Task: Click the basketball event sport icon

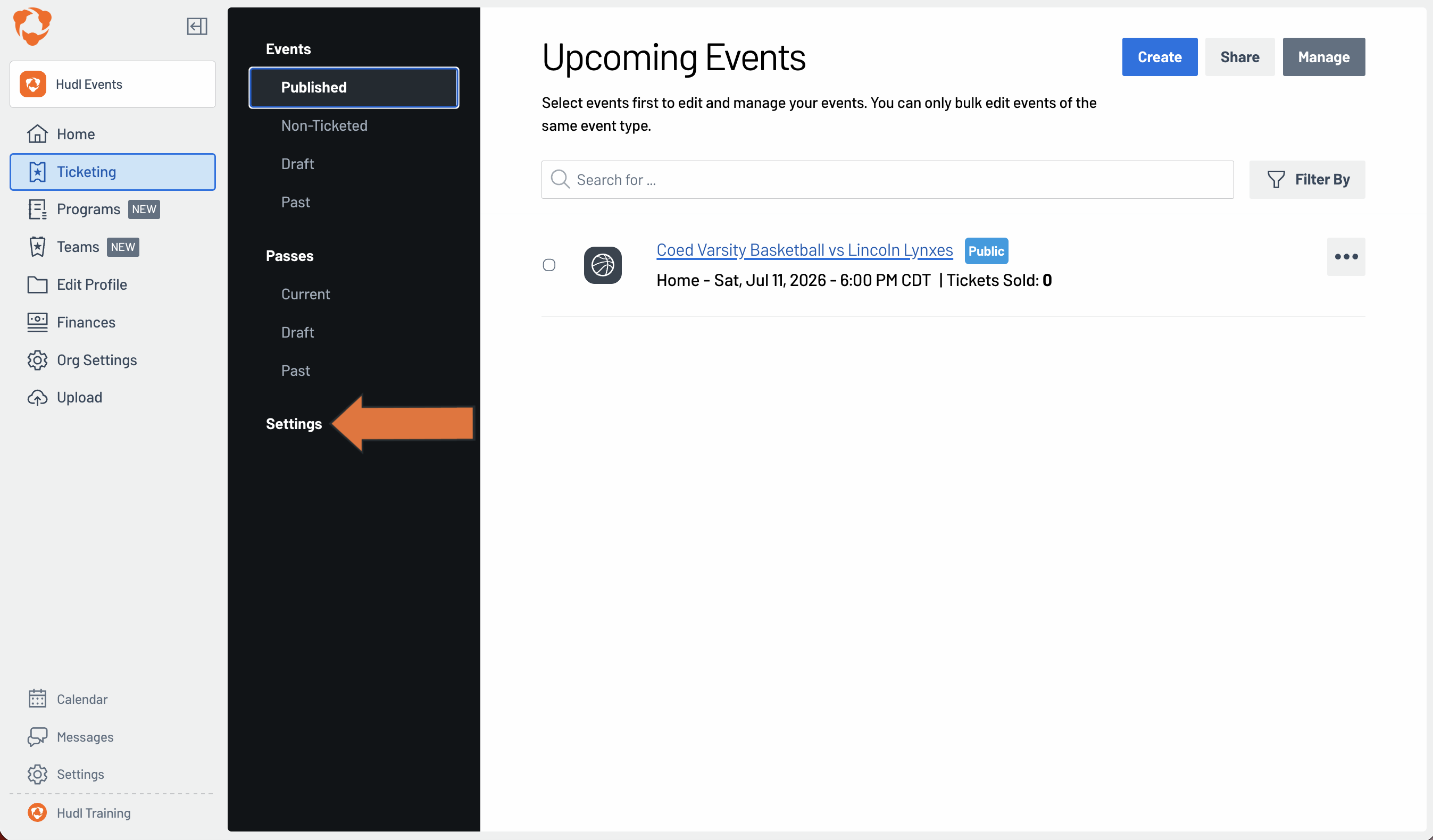Action: tap(603, 265)
